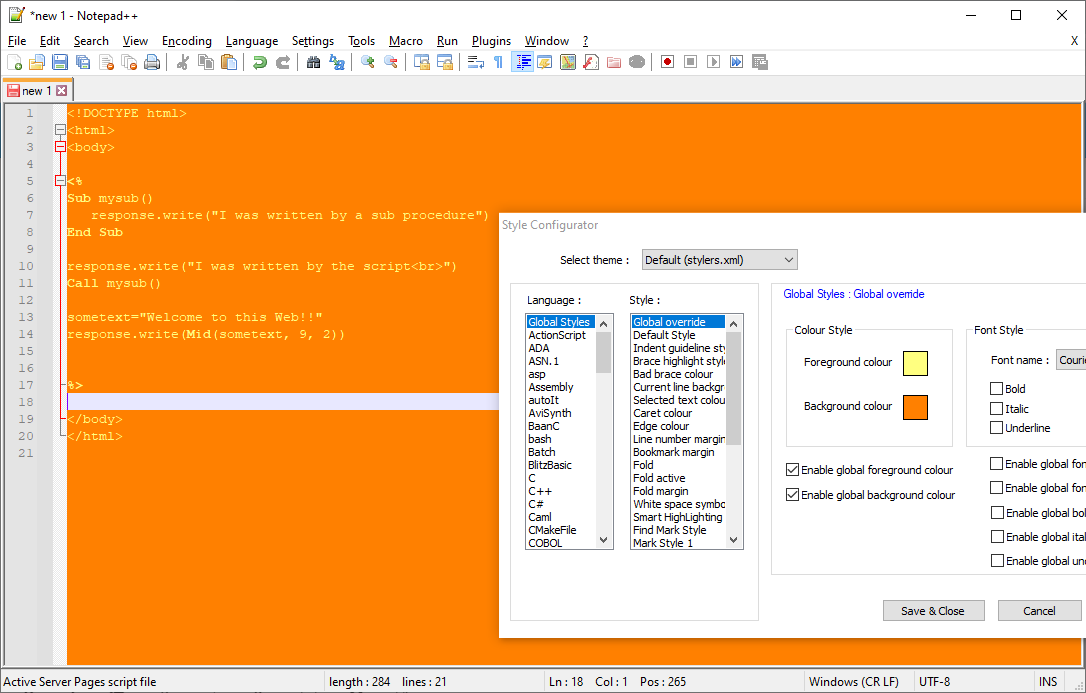
Task: Click the Copy toolbar icon
Action: [206, 62]
